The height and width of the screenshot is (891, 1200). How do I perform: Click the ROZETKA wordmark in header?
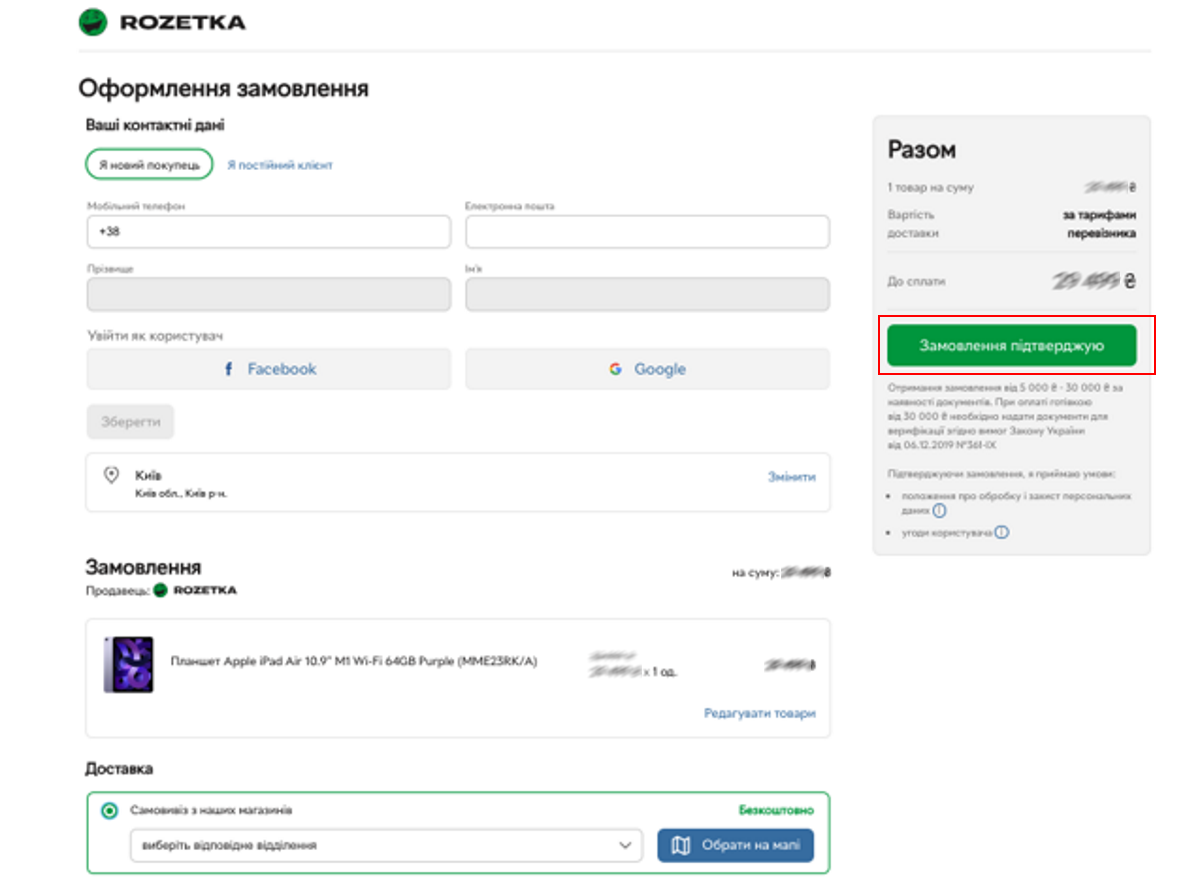183,23
